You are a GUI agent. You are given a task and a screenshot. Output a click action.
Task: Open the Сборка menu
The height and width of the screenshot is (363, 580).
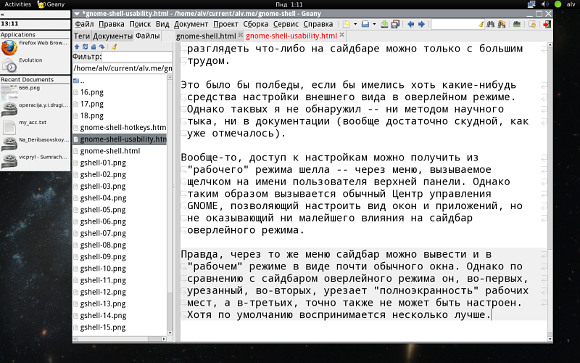[256, 24]
